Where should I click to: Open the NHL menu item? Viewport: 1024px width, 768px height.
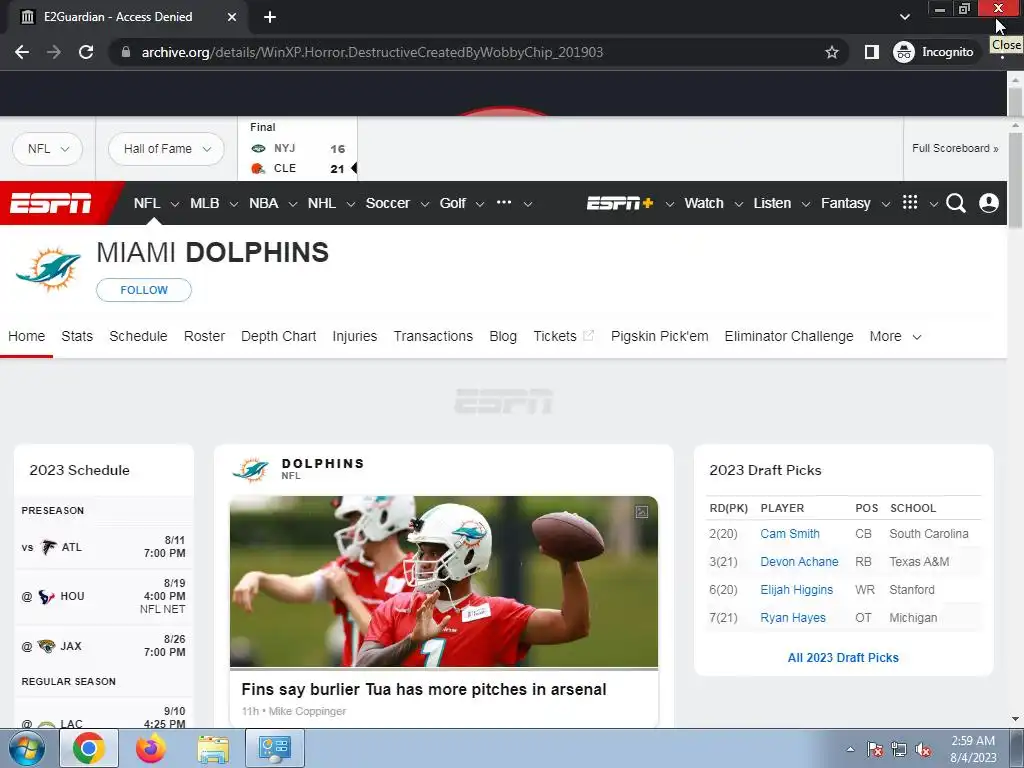pyautogui.click(x=321, y=203)
